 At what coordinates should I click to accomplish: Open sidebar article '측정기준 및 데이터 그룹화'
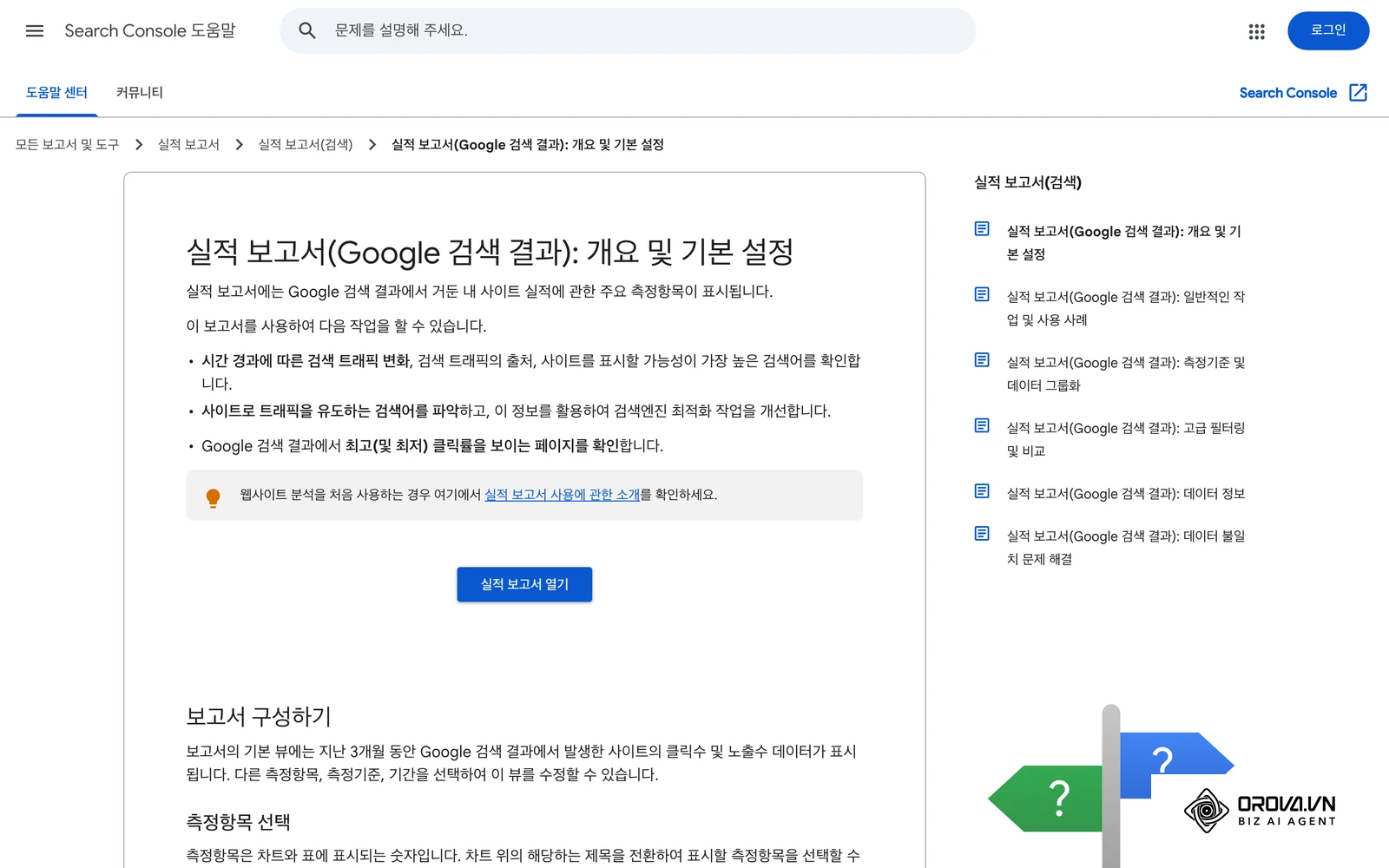(x=1126, y=374)
